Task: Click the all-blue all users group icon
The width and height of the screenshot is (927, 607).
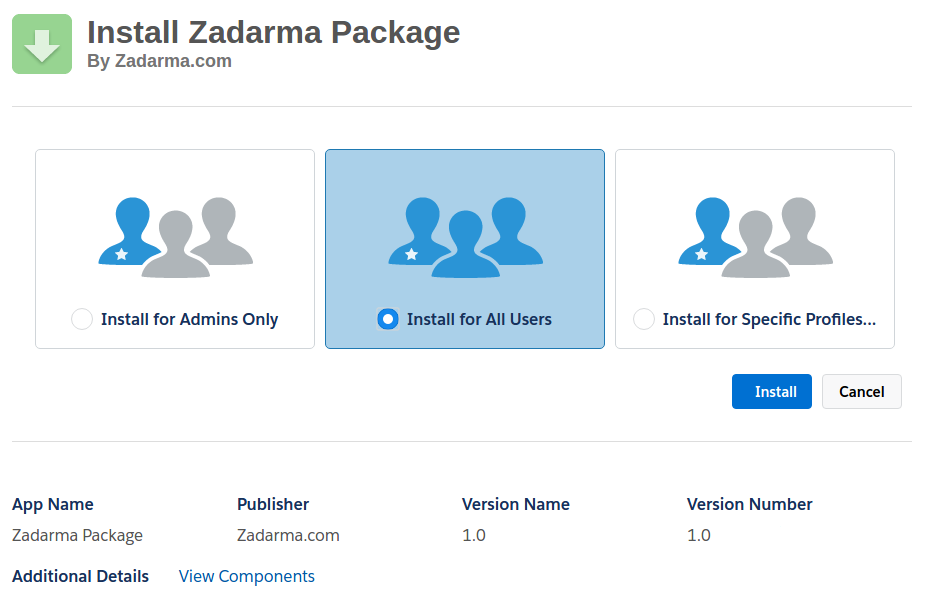Action: click(465, 237)
